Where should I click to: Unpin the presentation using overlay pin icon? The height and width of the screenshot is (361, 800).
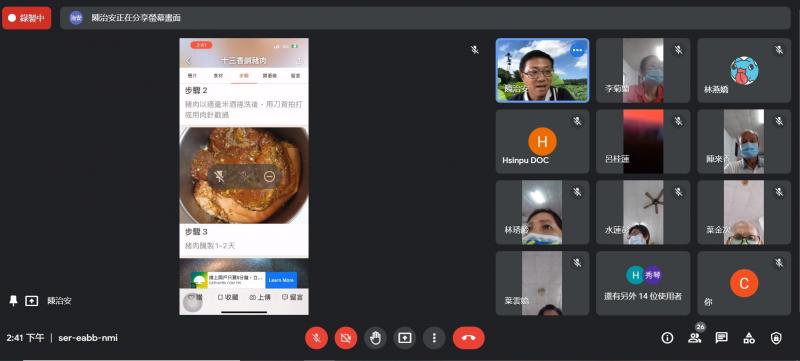220,176
